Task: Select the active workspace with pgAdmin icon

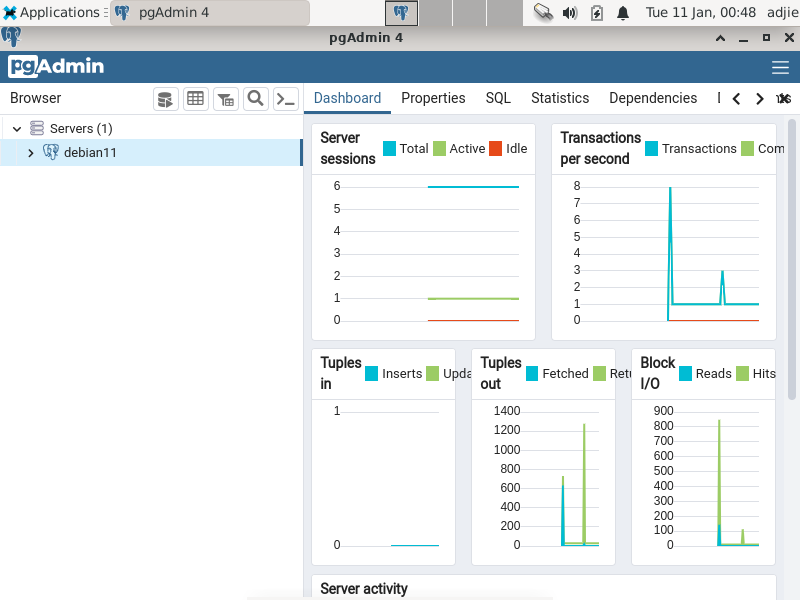Action: [401, 13]
